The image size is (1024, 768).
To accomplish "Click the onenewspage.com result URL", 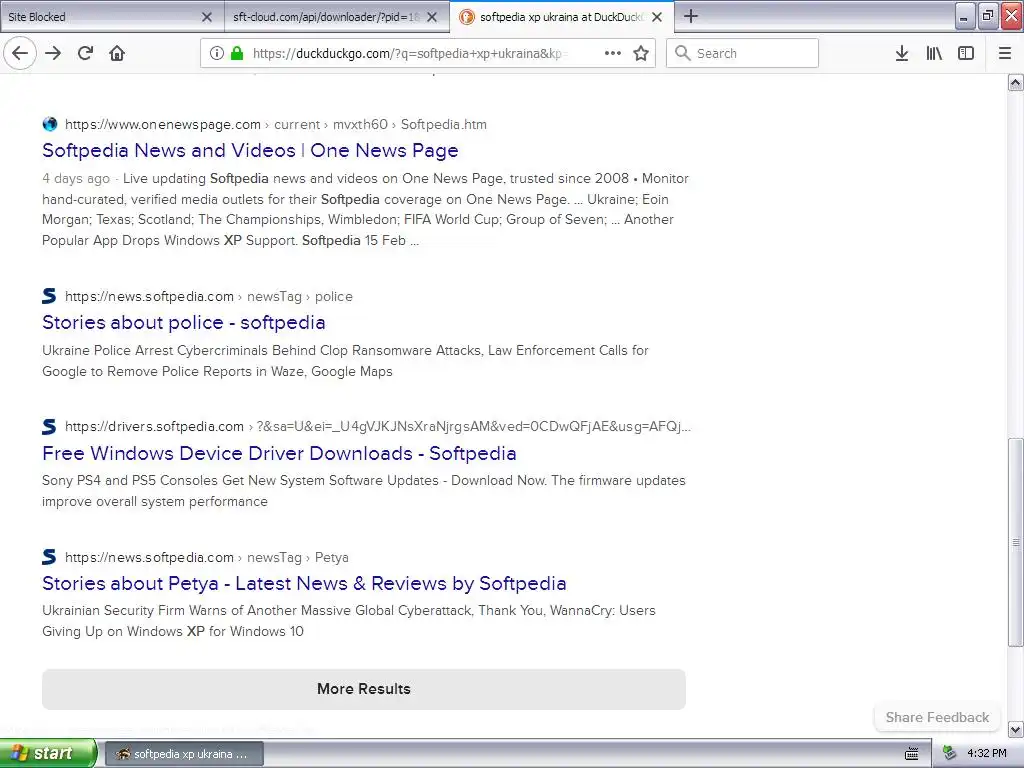I will [276, 124].
